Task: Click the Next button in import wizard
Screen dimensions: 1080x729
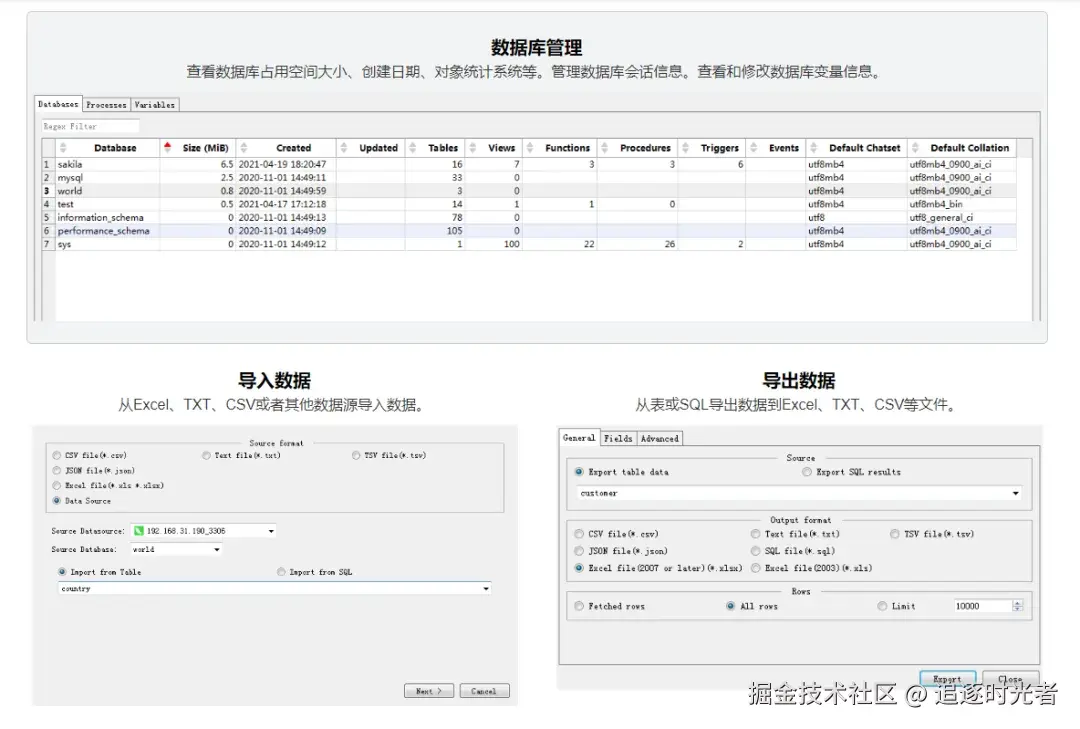Action: coord(428,689)
